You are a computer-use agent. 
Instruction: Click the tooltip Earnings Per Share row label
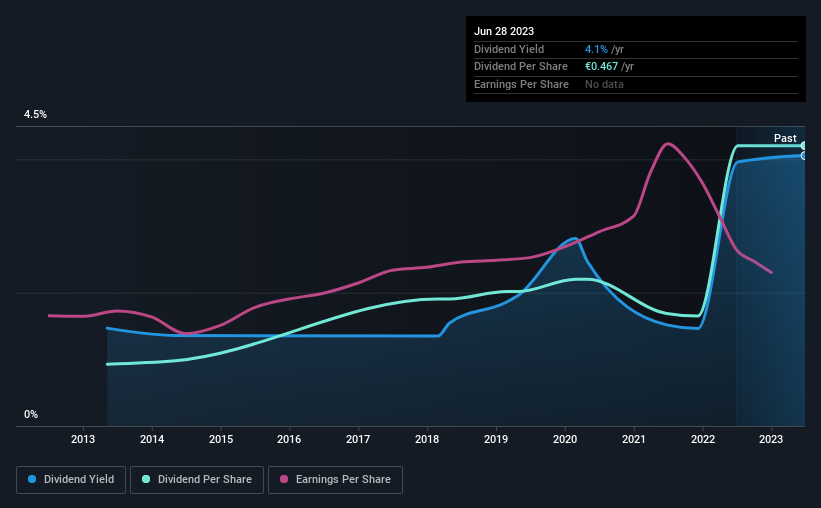[521, 84]
